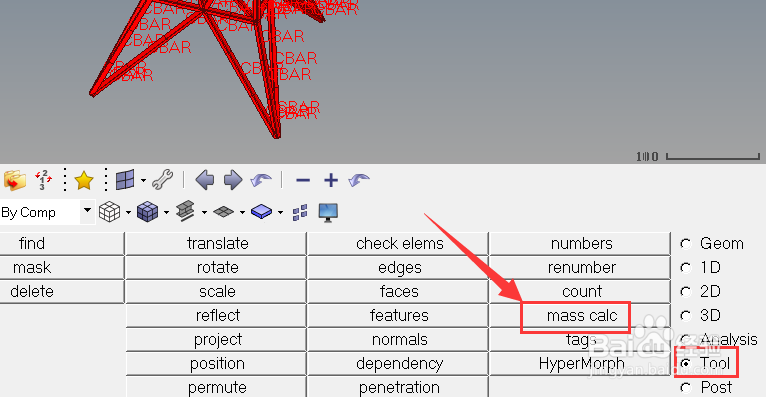This screenshot has height=397, width=766.
Task: Select shaded elements display cube icon
Action: [x=148, y=212]
